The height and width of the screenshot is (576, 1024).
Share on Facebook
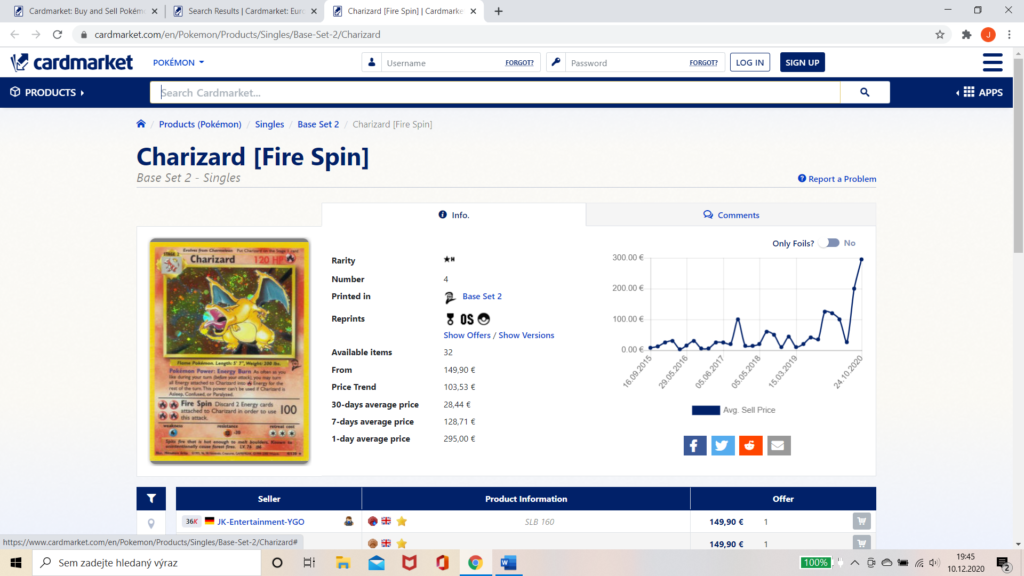(695, 445)
